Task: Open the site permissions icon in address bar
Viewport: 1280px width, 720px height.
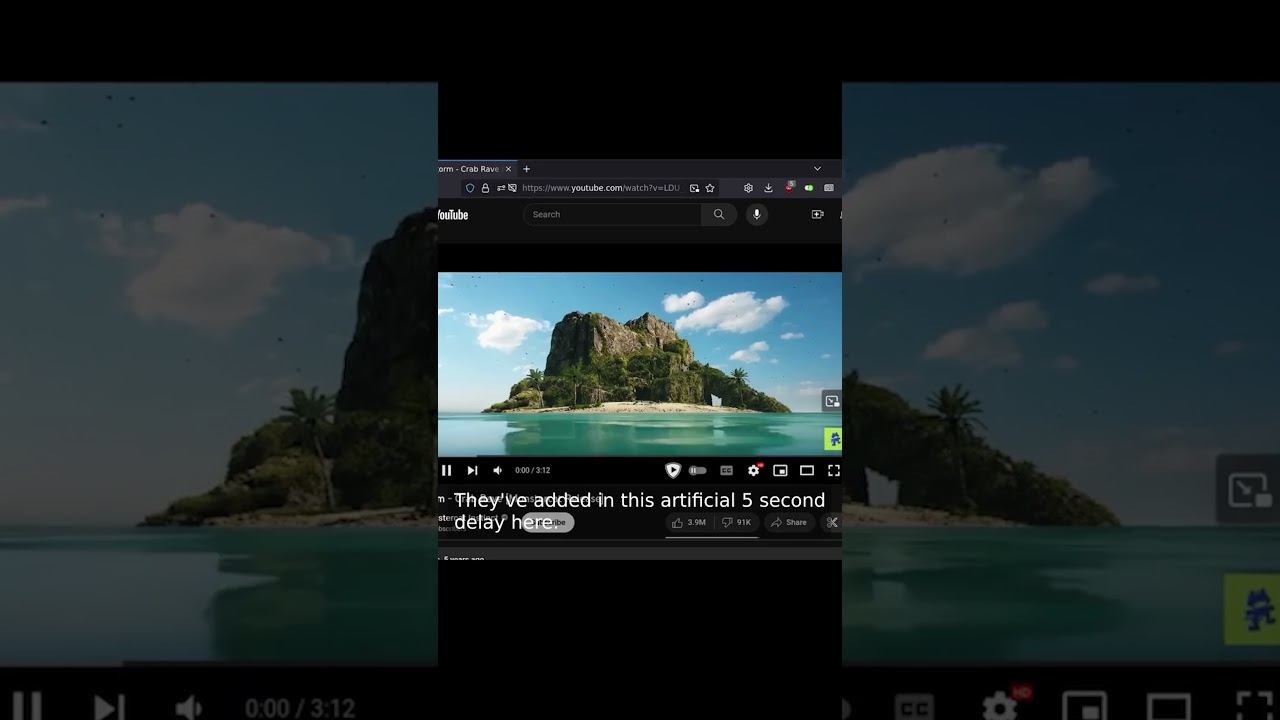Action: click(501, 188)
